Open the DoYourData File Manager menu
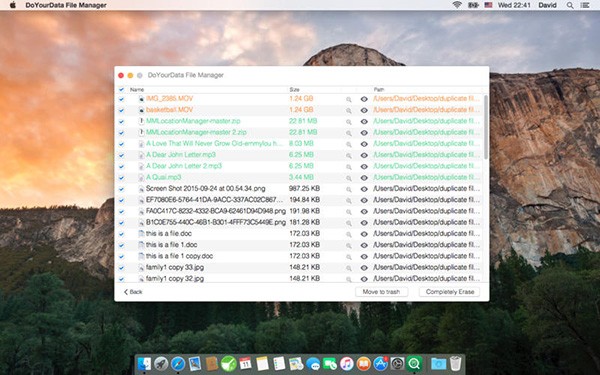600x375 pixels. coord(66,5)
